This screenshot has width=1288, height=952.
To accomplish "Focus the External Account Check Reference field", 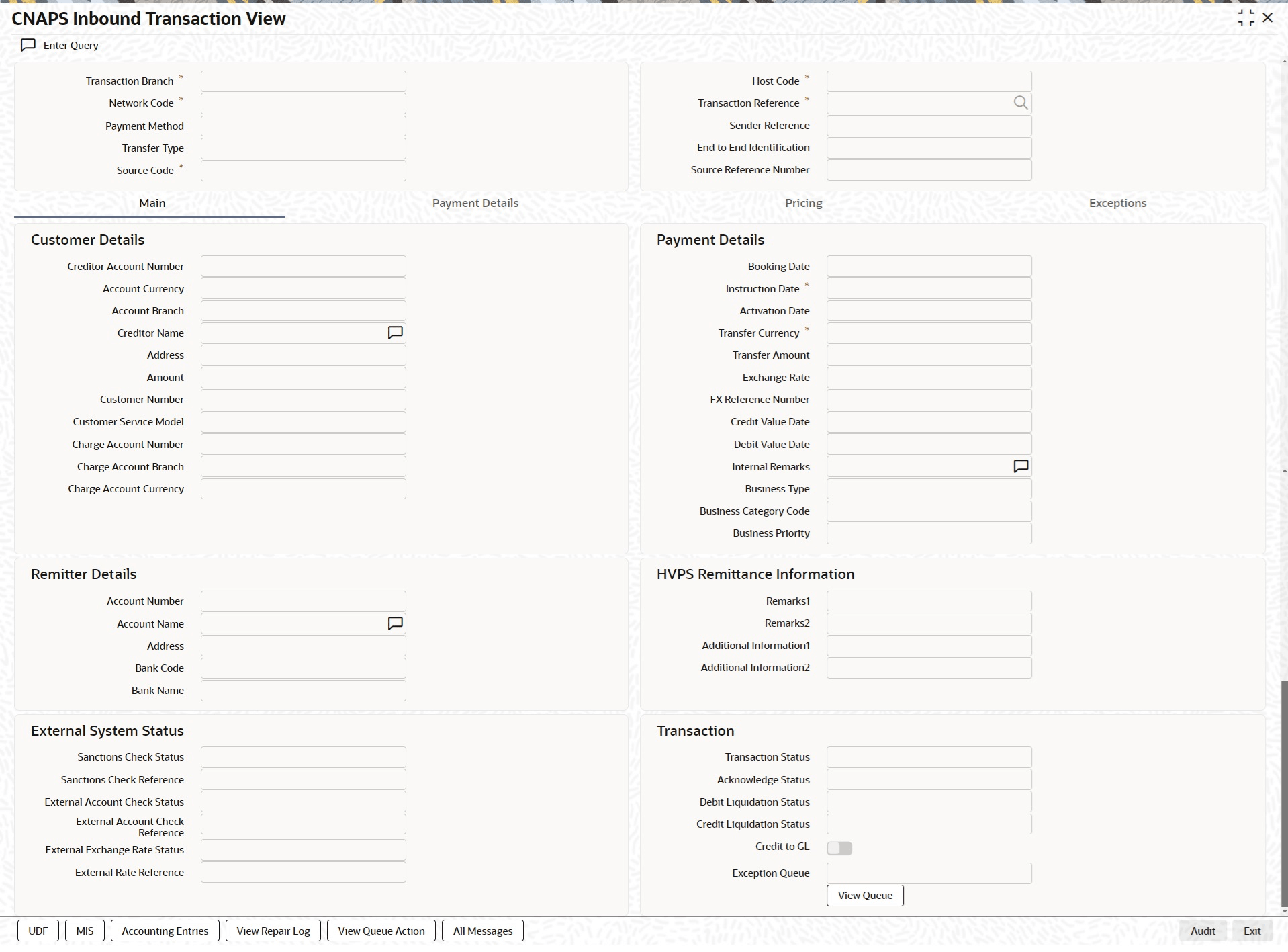I will pyautogui.click(x=304, y=824).
